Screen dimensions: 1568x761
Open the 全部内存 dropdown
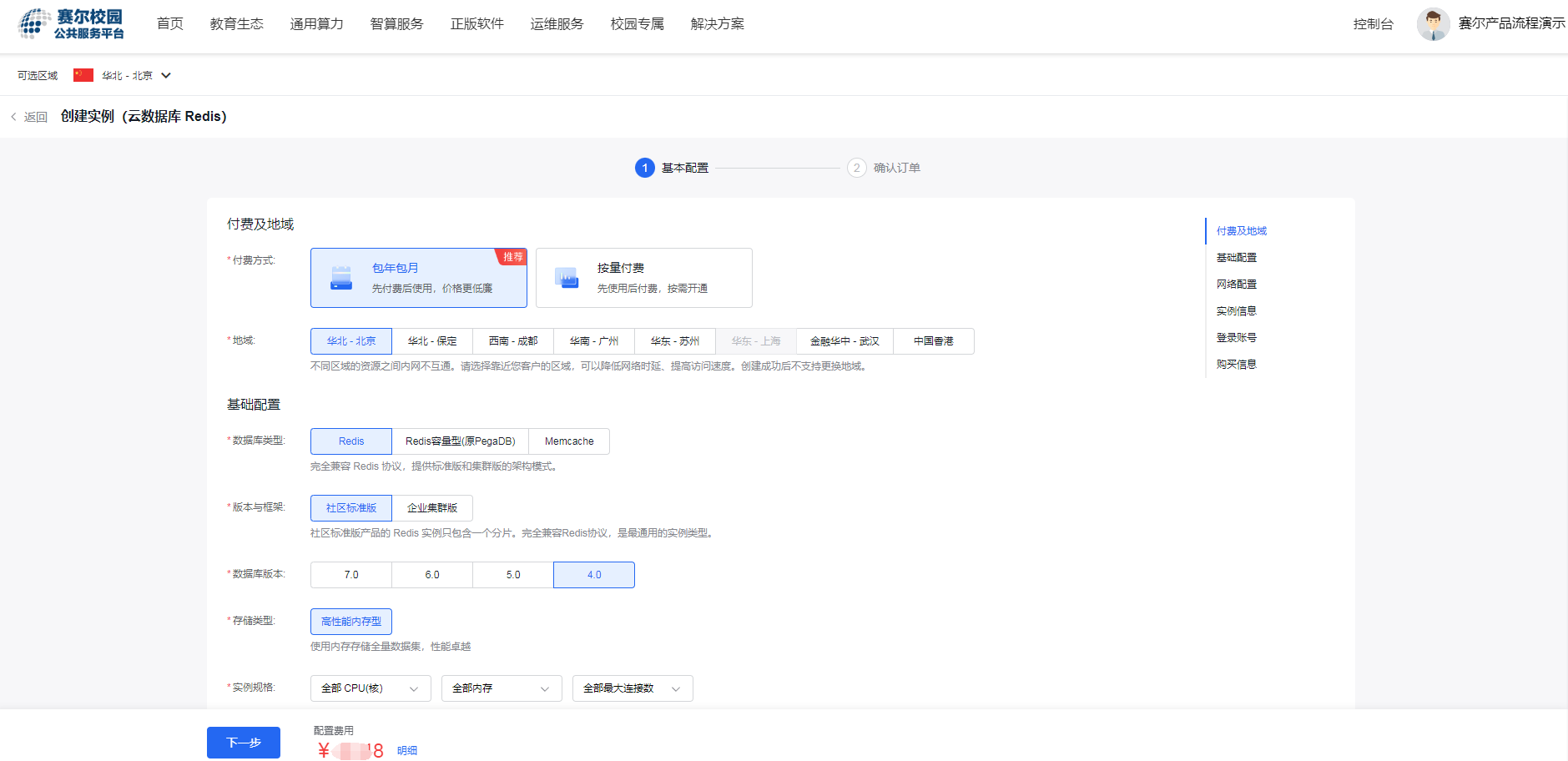tap(502, 688)
